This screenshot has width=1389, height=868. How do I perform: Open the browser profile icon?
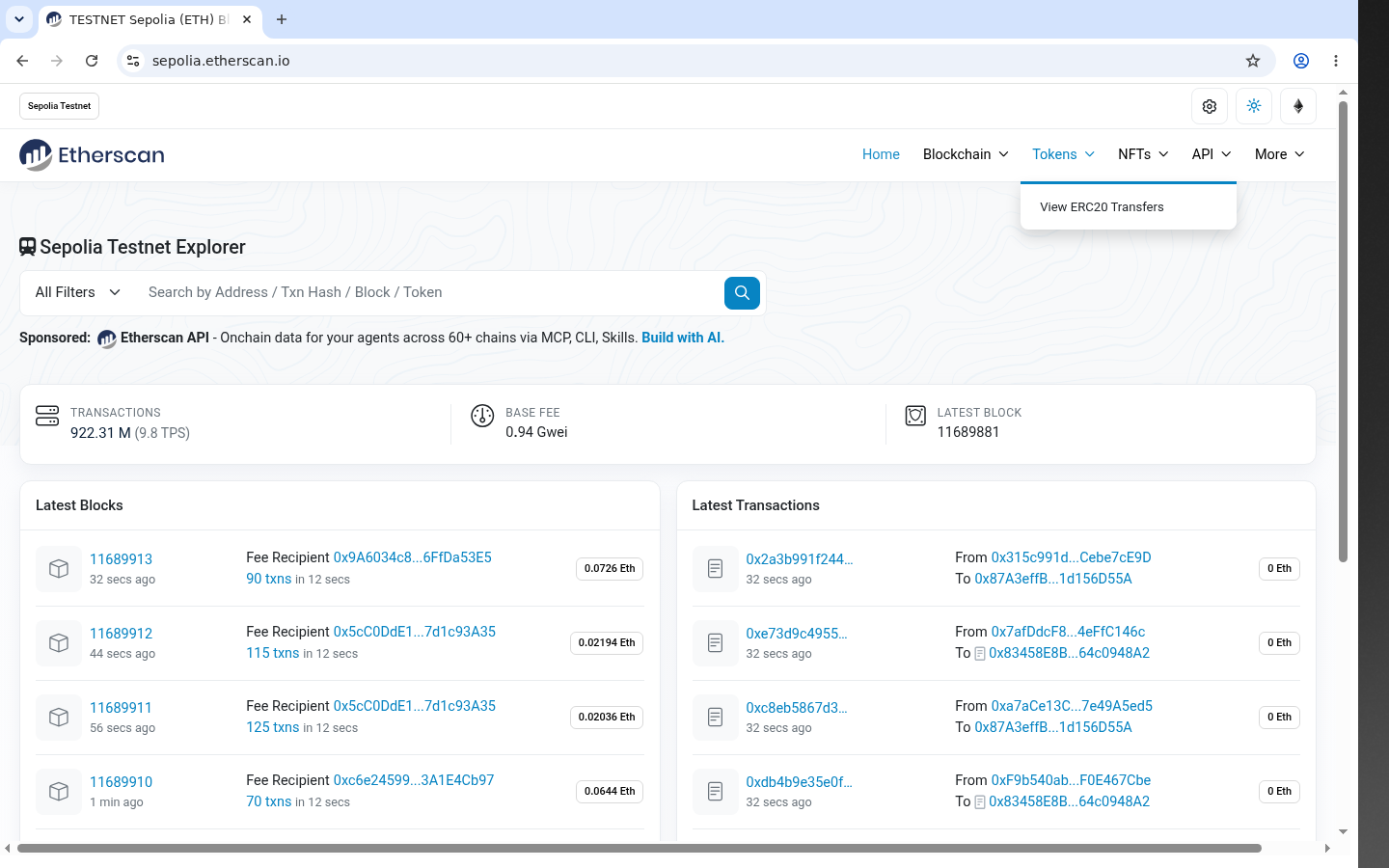point(1301,61)
